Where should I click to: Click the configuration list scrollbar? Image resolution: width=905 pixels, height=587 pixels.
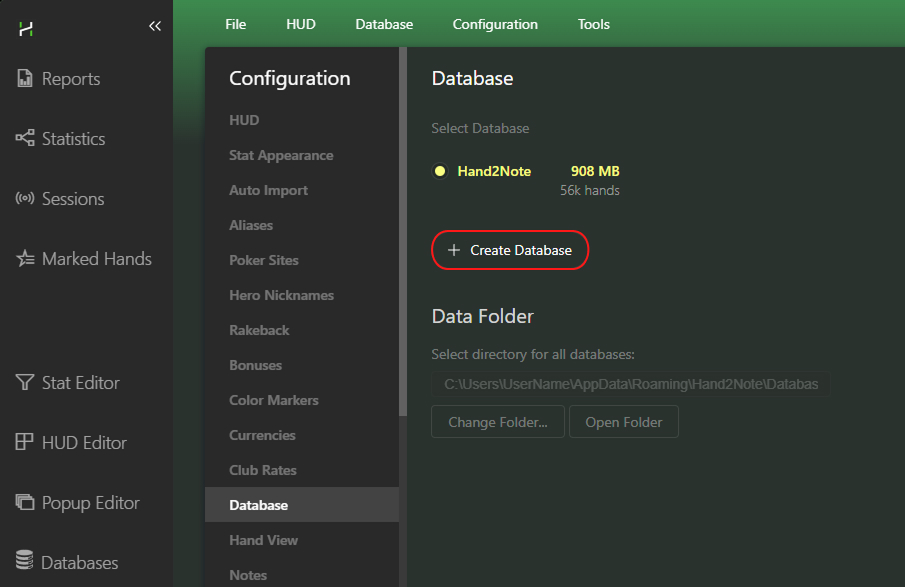[x=403, y=231]
